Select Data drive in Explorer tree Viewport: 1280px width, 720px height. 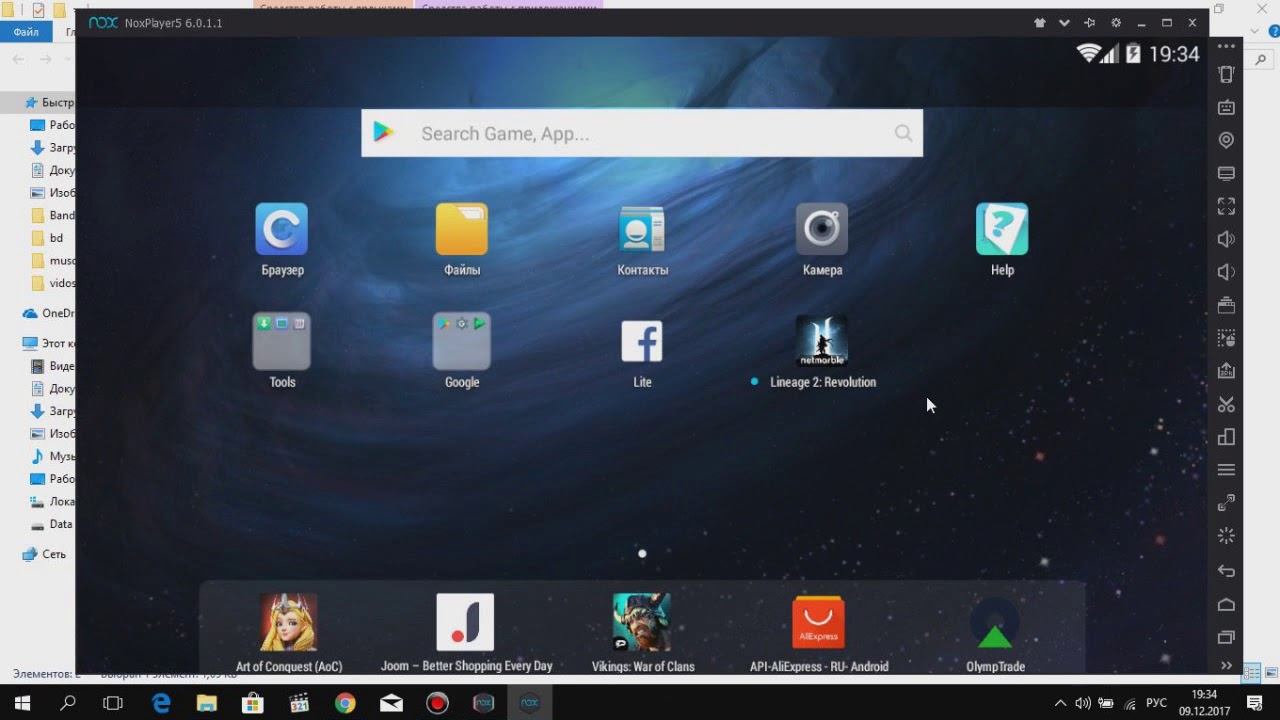click(52, 524)
